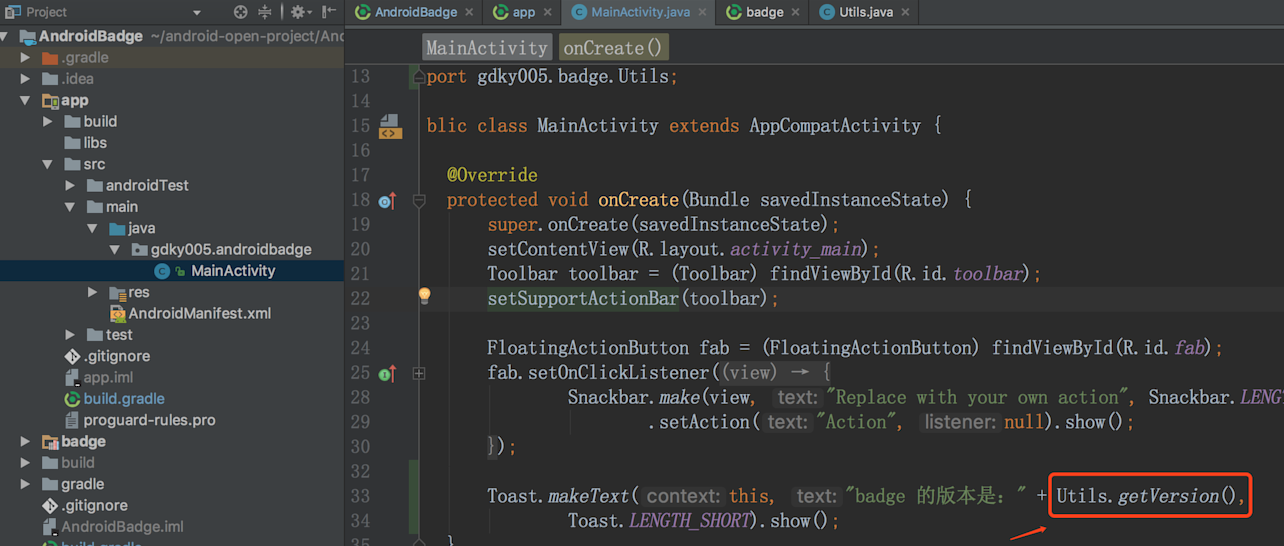The height and width of the screenshot is (546, 1284).
Task: Expand the res folder
Action: [x=92, y=293]
